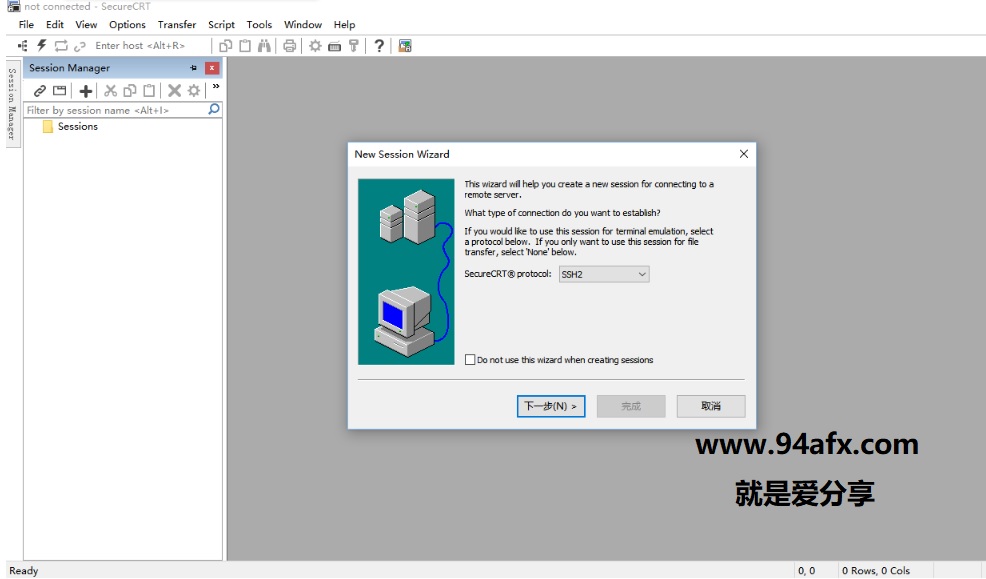Click the 'Ready' status bar text

click(24, 571)
